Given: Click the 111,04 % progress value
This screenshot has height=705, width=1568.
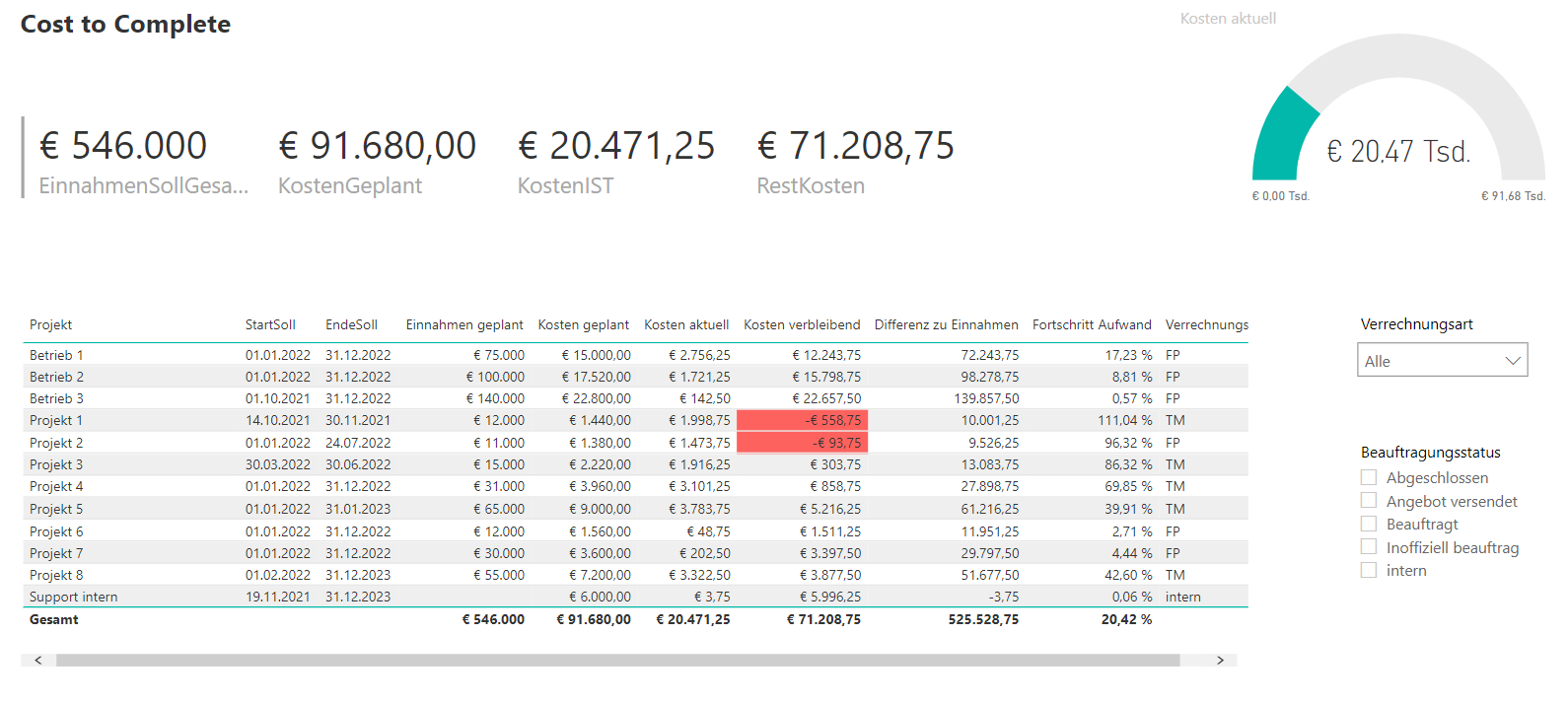Looking at the screenshot, I should (1124, 420).
